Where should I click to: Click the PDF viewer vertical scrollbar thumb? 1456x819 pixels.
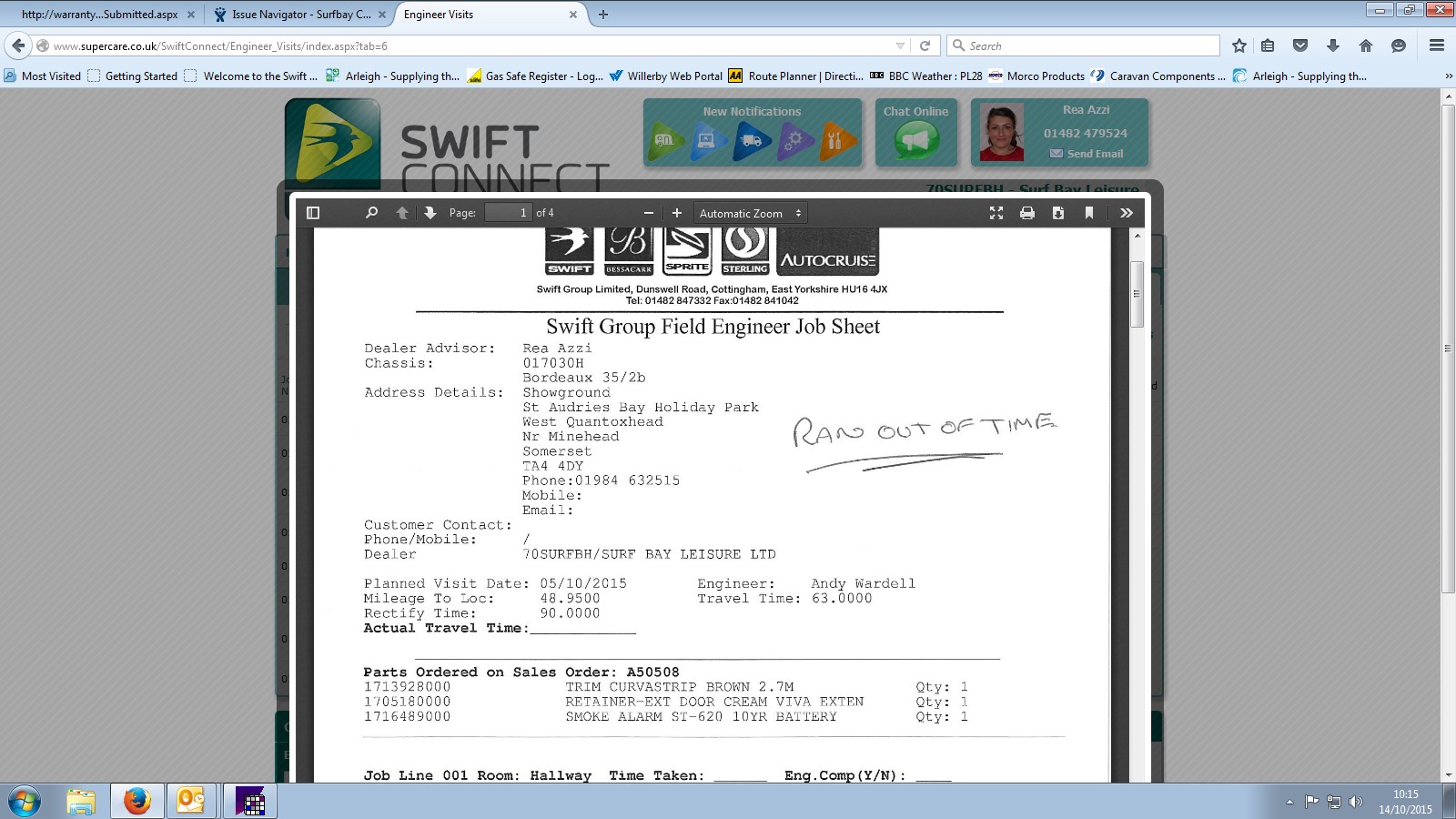(x=1137, y=294)
